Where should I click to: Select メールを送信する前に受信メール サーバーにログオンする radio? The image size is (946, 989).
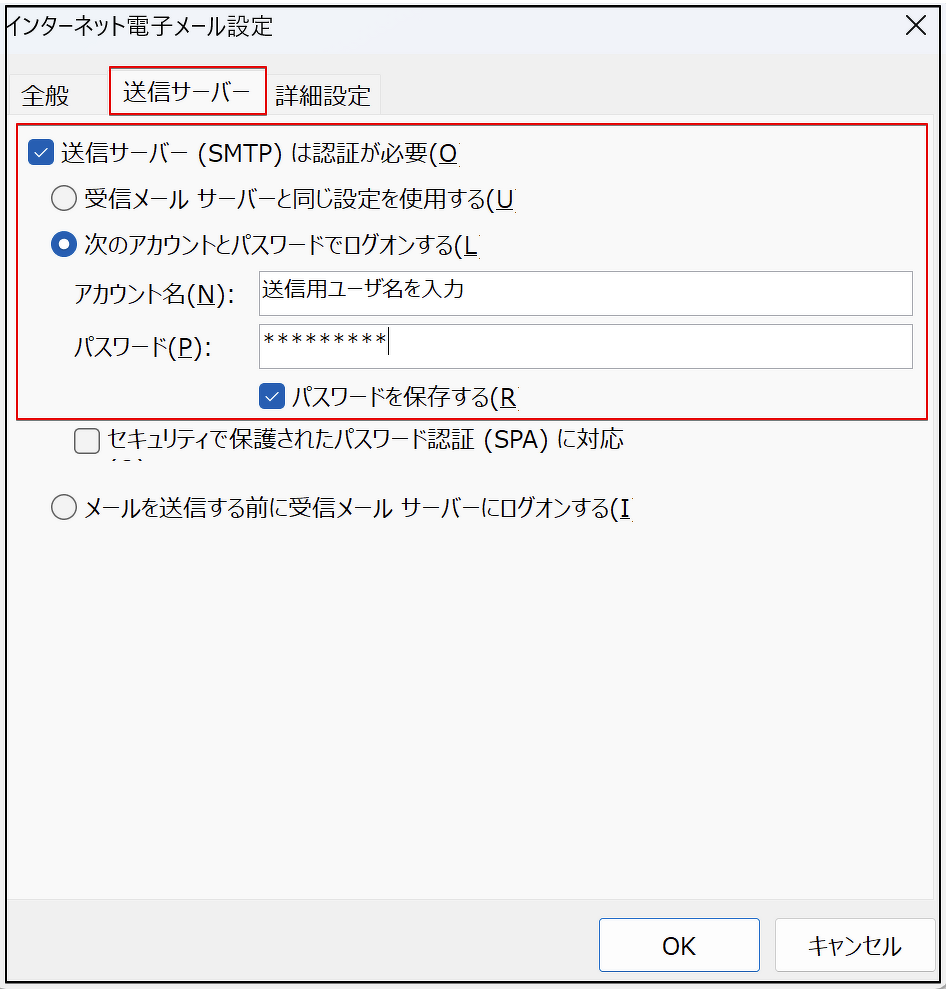pos(64,508)
